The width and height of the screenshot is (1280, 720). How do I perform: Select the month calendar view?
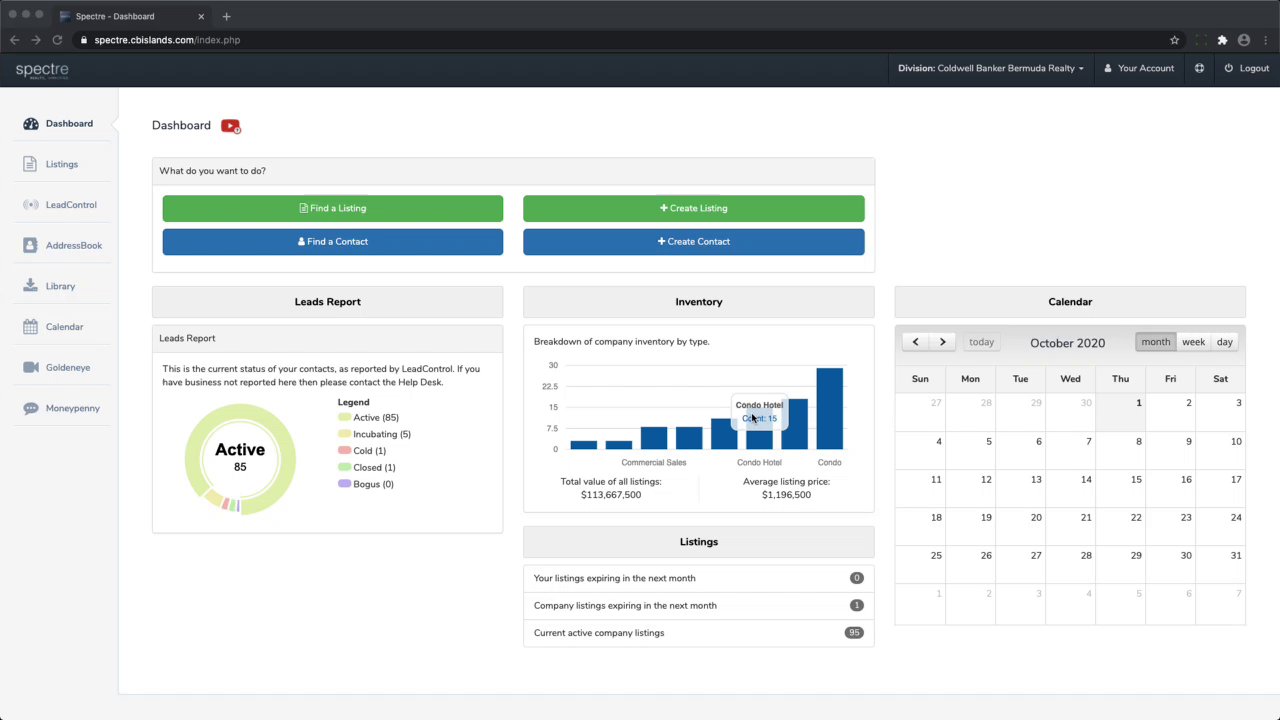[x=1155, y=342]
